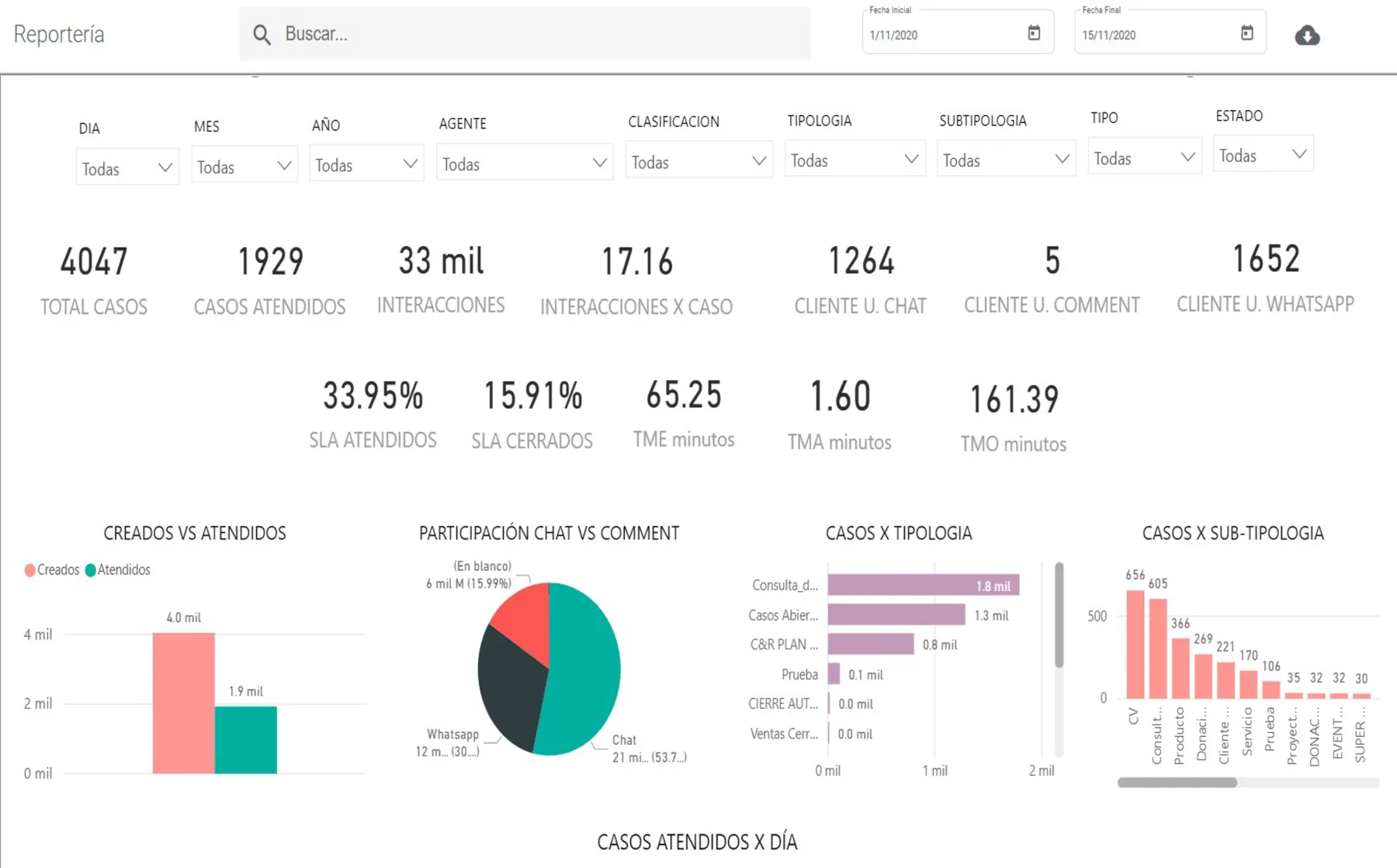Click the Chat slice of the pie
The image size is (1397, 868).
pos(582,669)
